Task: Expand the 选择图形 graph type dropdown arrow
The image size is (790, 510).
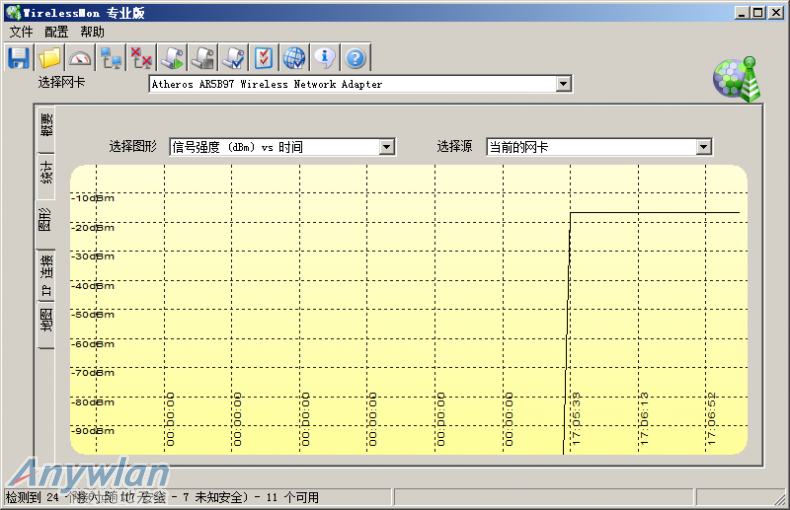Action: [x=386, y=147]
